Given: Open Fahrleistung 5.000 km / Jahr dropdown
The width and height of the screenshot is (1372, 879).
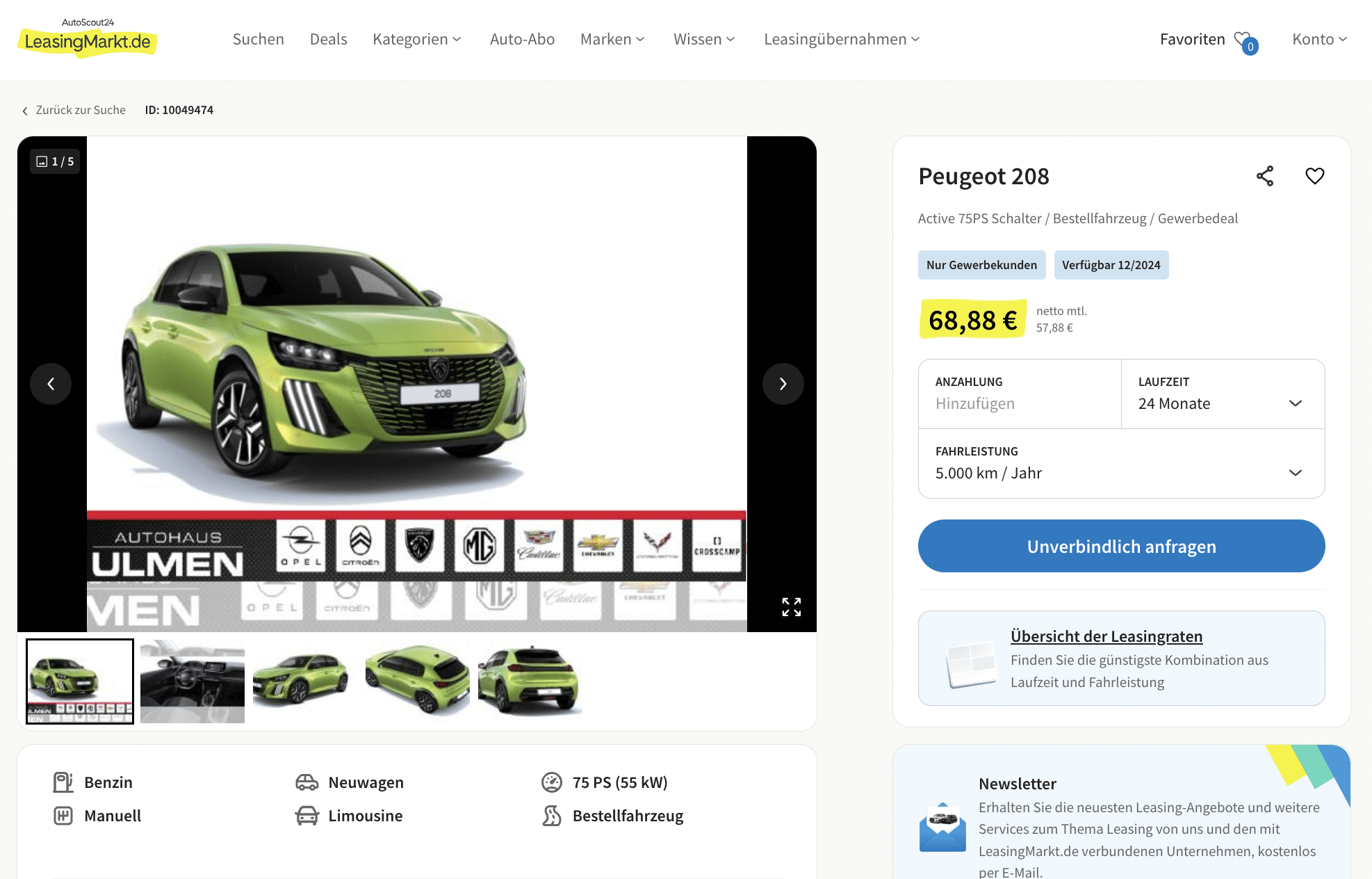Looking at the screenshot, I should point(1121,464).
